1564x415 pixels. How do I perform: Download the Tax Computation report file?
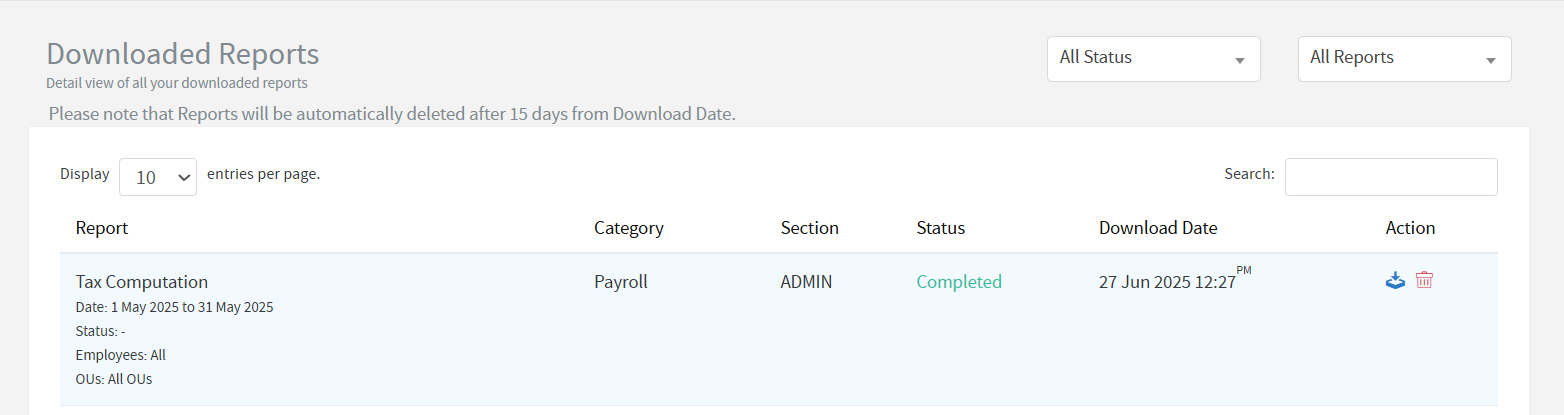tap(1395, 281)
